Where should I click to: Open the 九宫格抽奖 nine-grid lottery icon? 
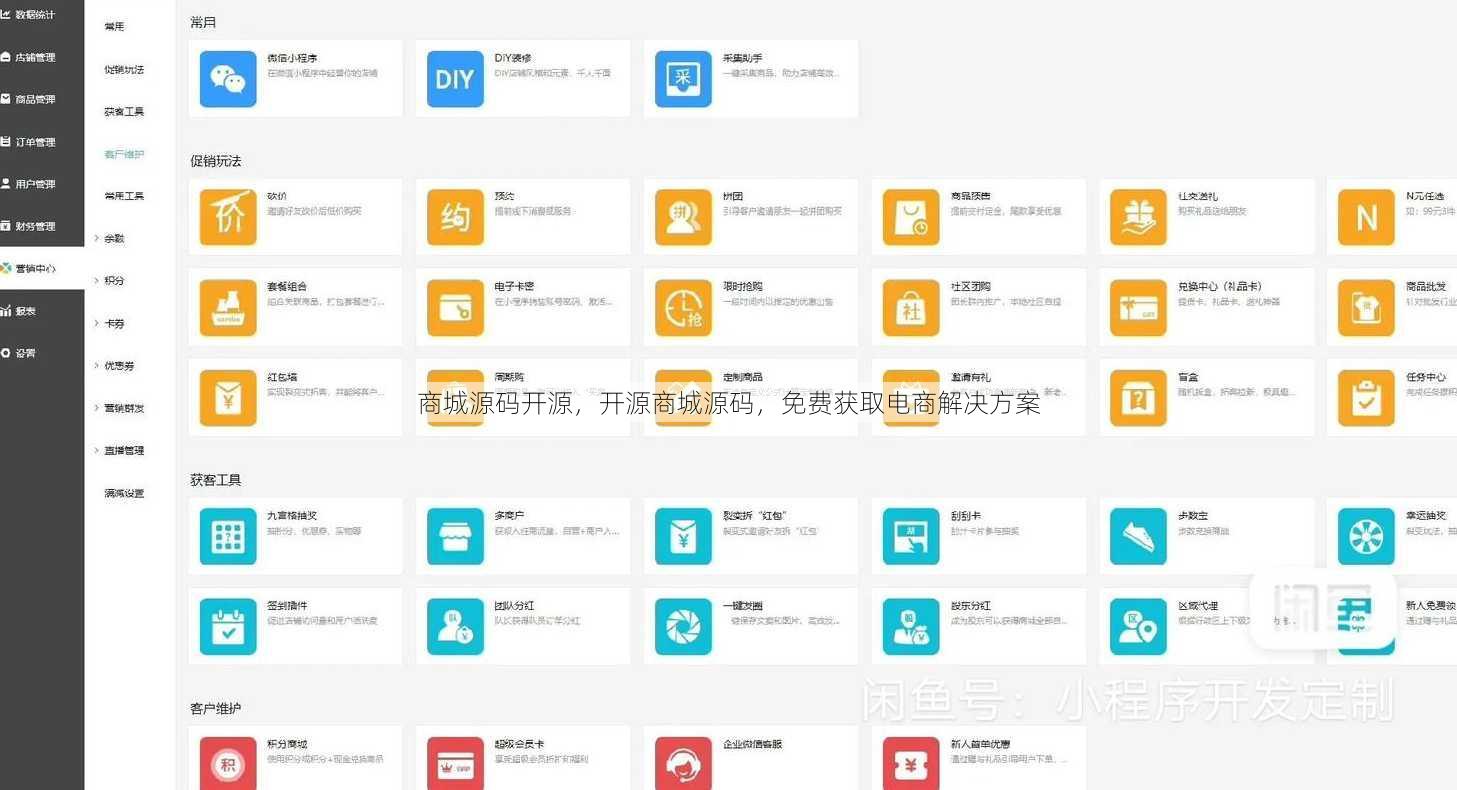[228, 536]
